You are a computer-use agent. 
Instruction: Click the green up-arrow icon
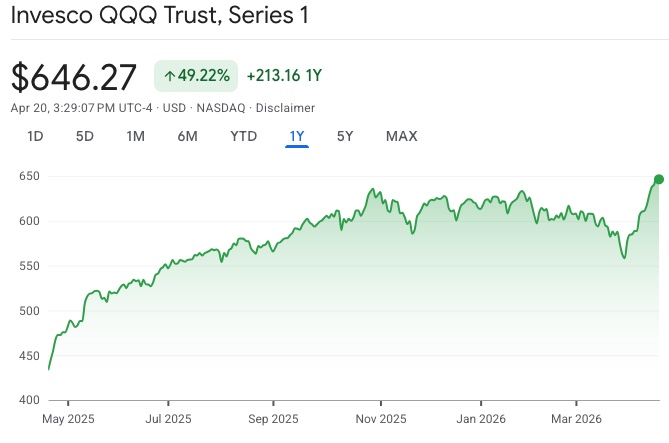(x=169, y=76)
